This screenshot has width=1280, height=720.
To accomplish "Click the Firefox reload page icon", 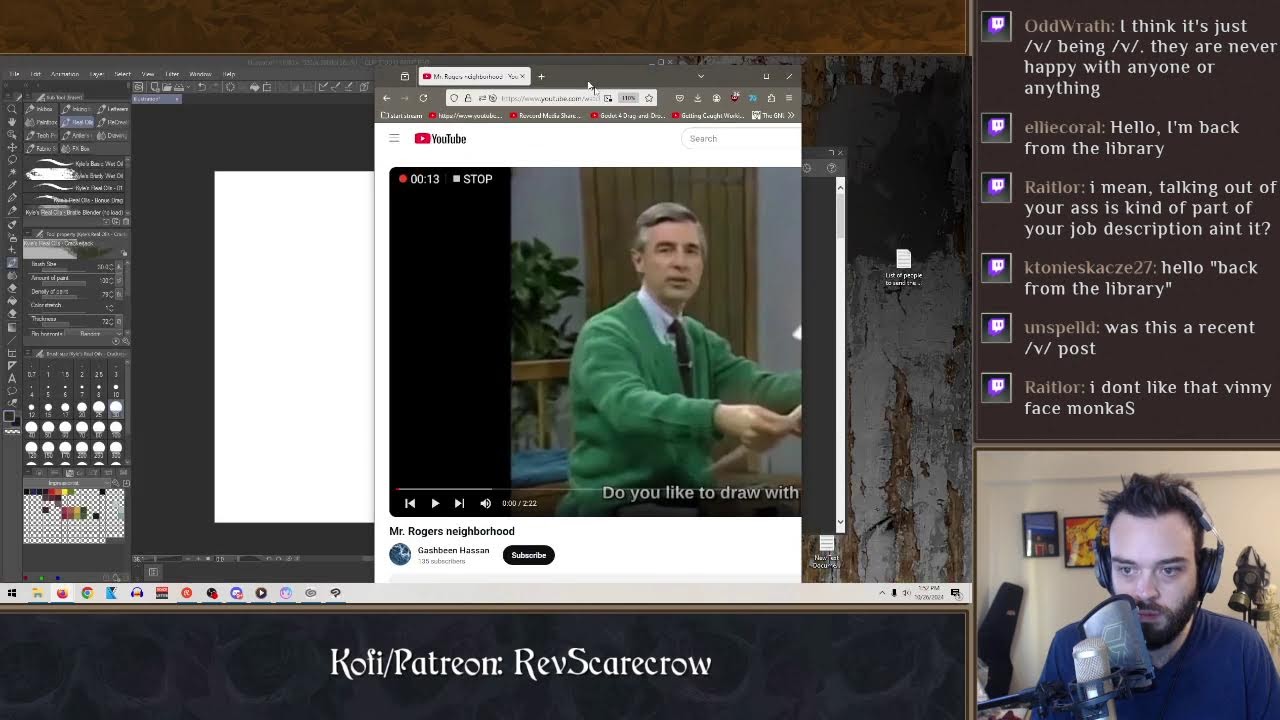I will coord(423,98).
